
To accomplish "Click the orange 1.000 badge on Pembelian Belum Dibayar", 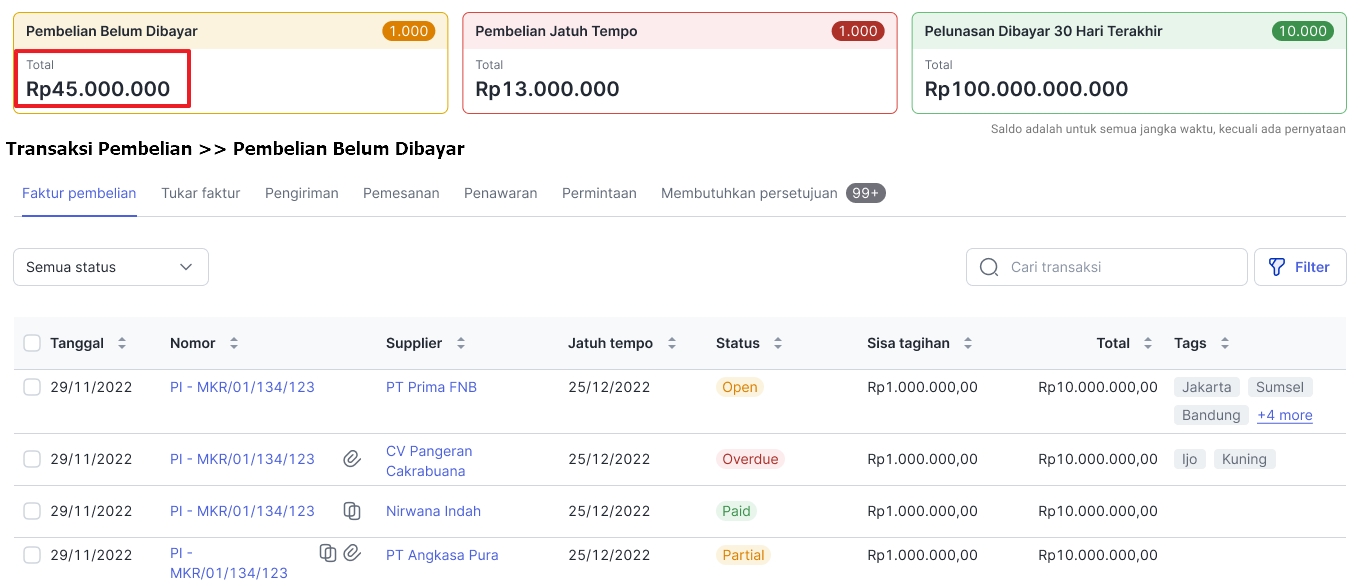I will [408, 31].
